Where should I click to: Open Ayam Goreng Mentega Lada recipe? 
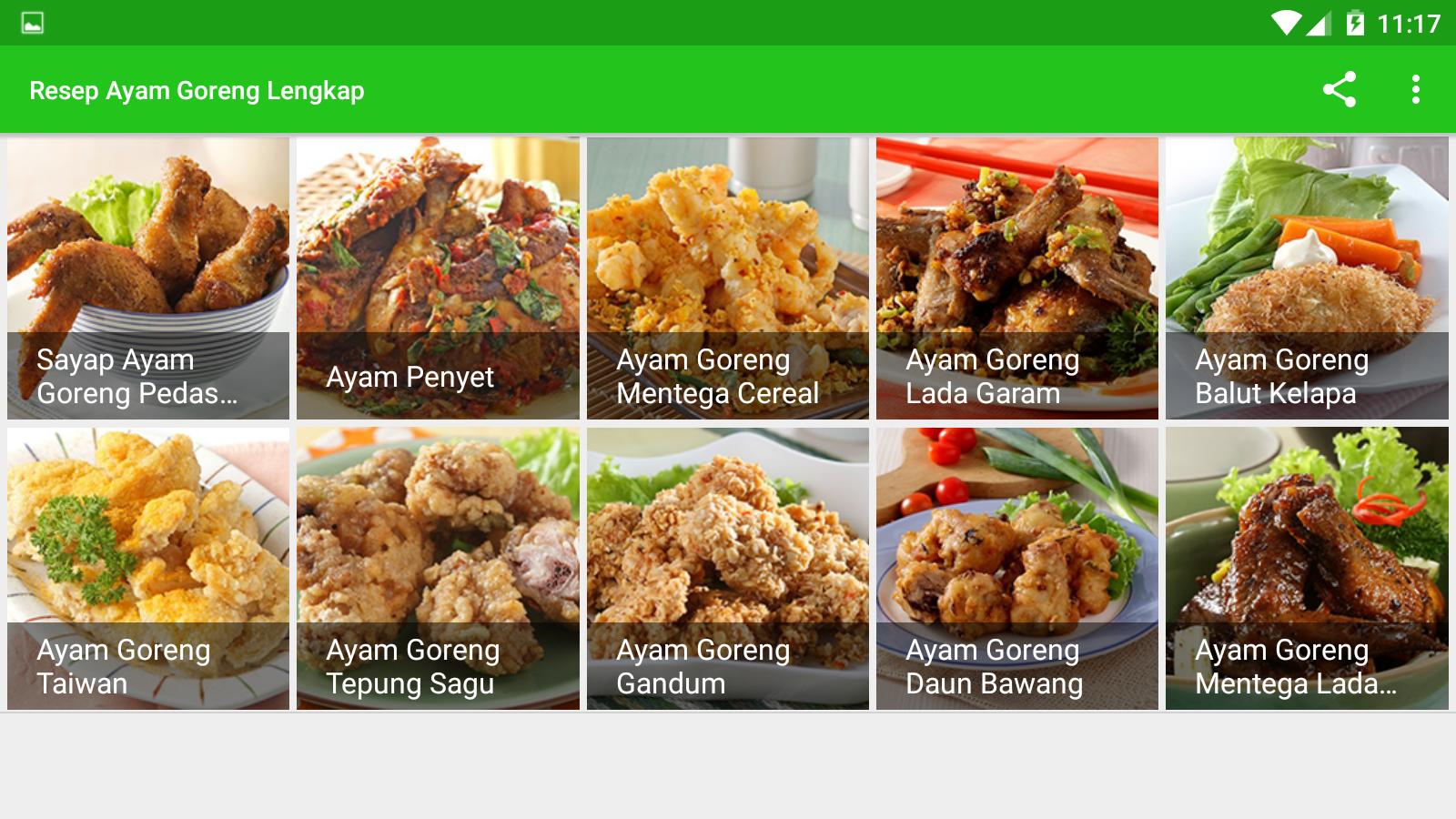(x=1307, y=569)
